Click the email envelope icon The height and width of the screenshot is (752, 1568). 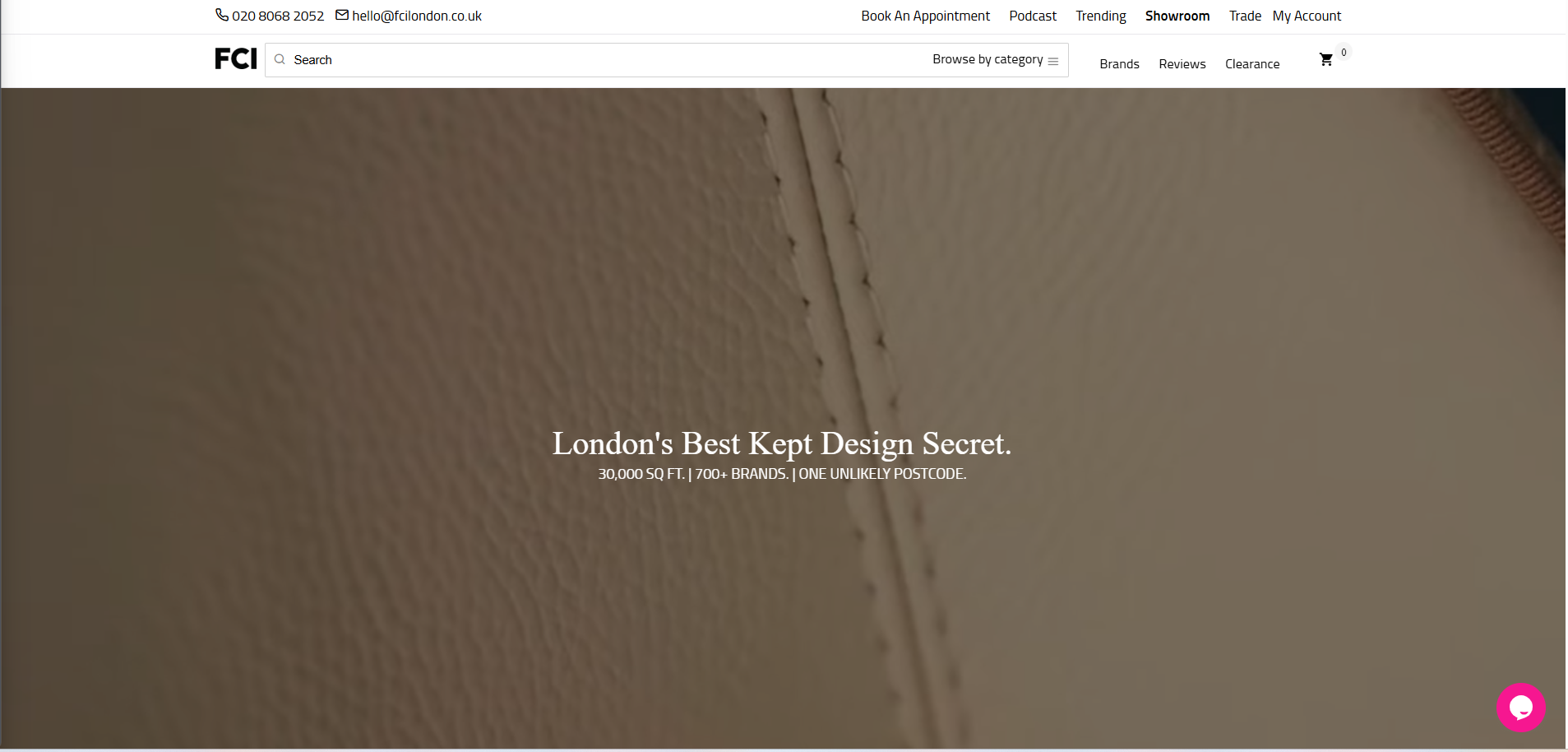coord(342,15)
